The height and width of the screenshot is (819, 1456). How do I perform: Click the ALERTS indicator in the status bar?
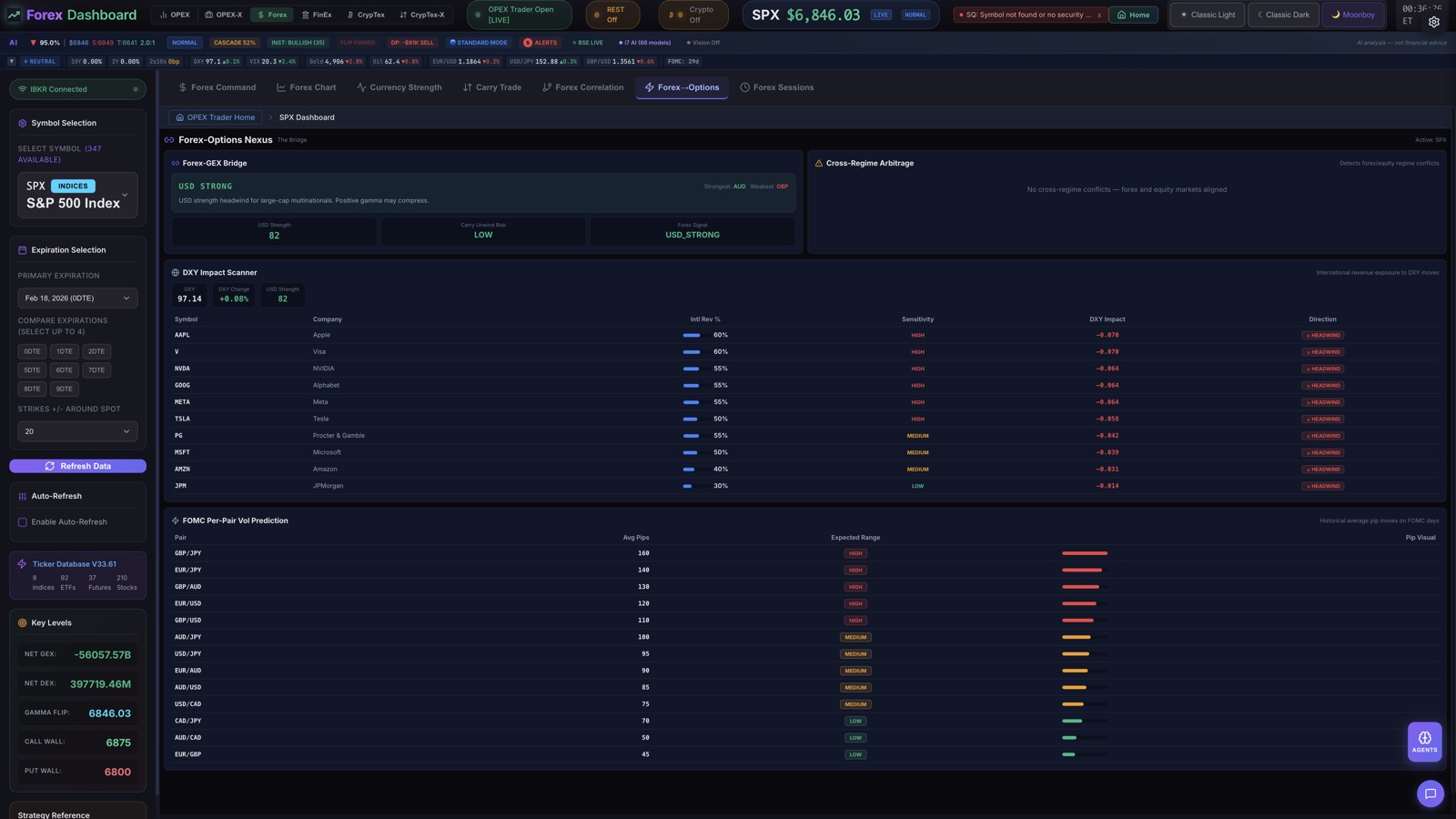[x=541, y=42]
